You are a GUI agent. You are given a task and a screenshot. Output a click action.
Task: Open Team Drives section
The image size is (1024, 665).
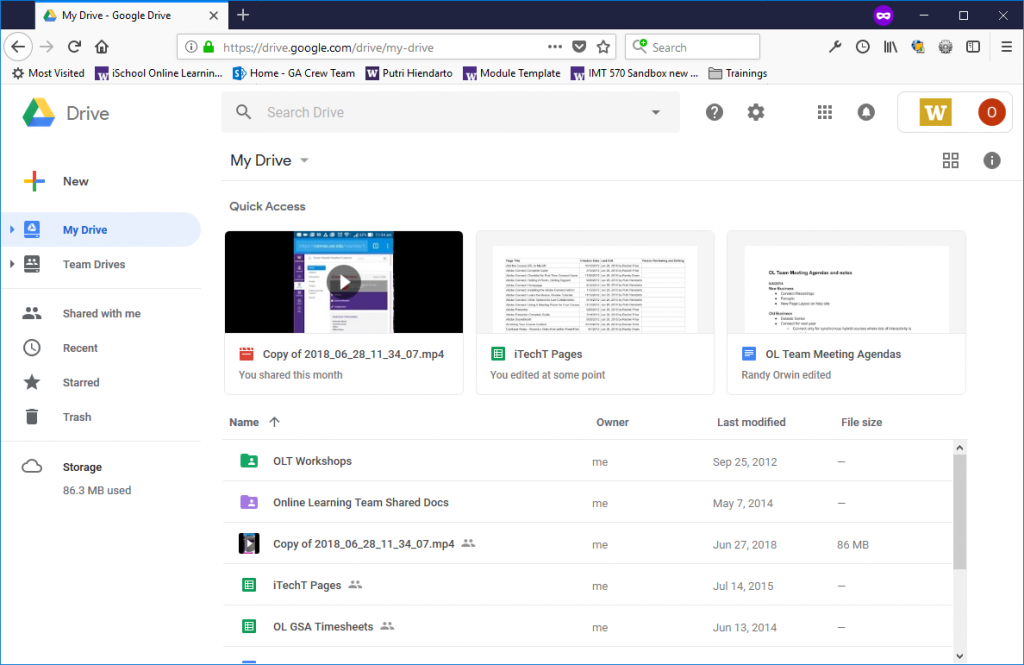click(x=101, y=264)
